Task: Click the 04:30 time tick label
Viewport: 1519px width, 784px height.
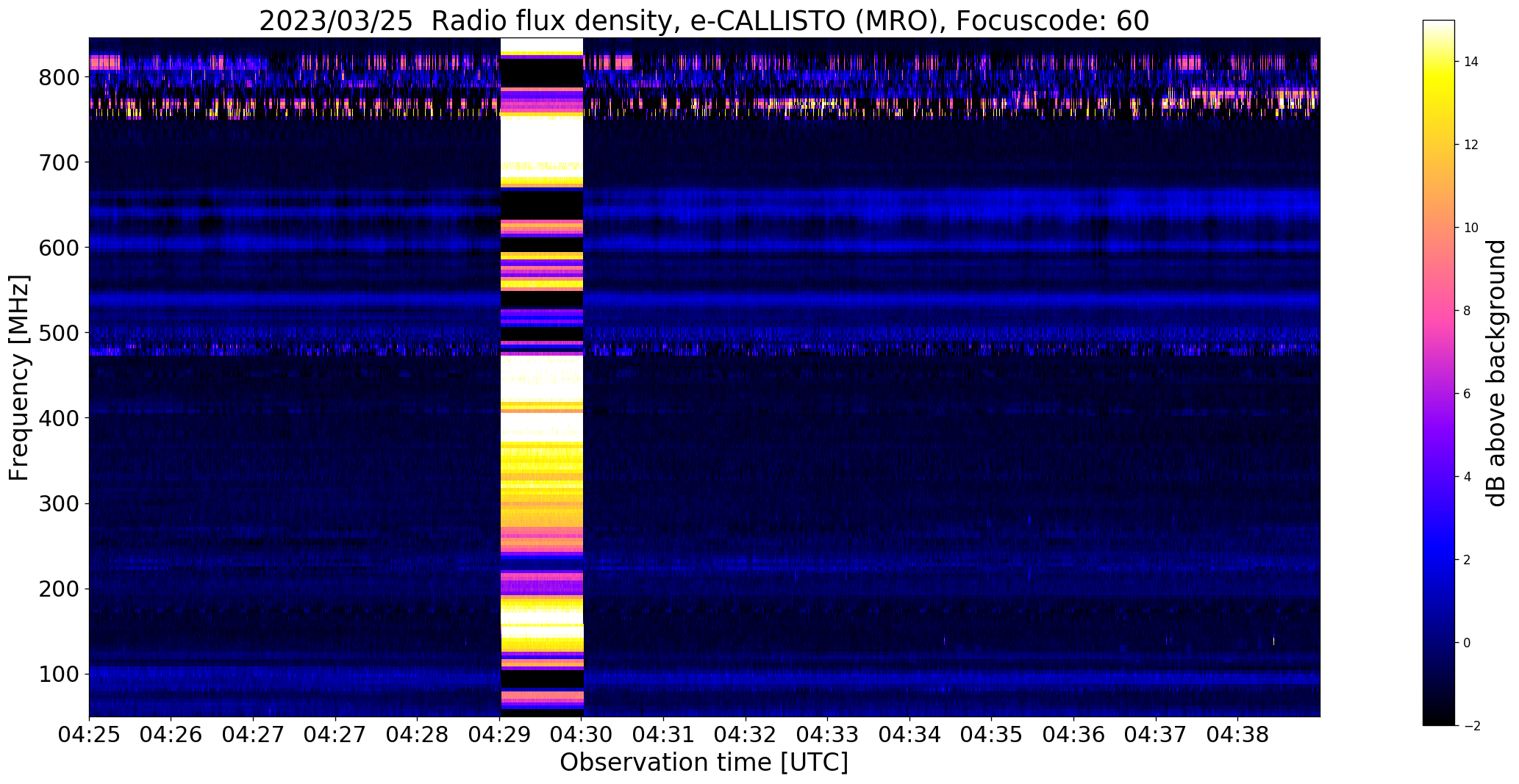Action: [582, 735]
